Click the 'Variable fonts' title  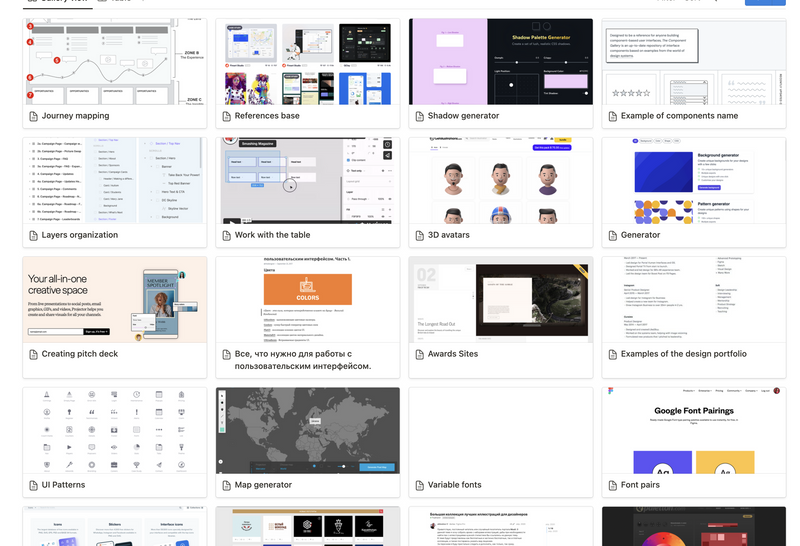(x=455, y=485)
